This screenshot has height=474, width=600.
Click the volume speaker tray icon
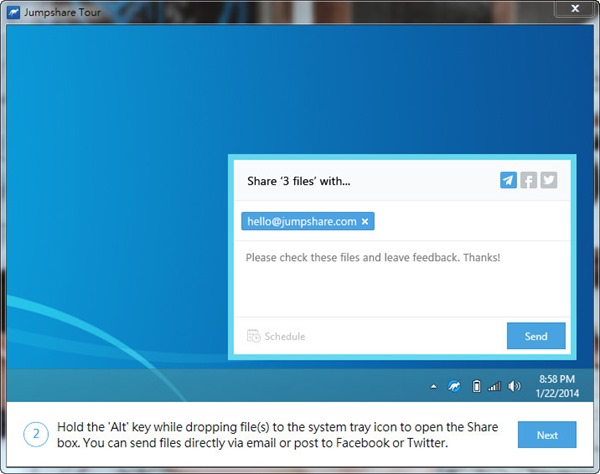[514, 386]
